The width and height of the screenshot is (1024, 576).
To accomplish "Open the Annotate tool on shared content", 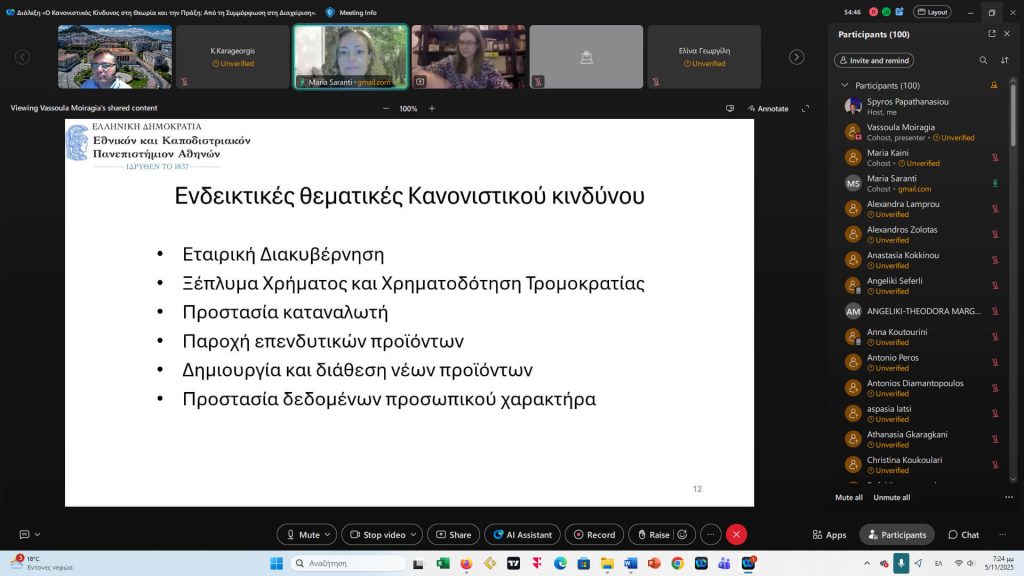I will 771,108.
